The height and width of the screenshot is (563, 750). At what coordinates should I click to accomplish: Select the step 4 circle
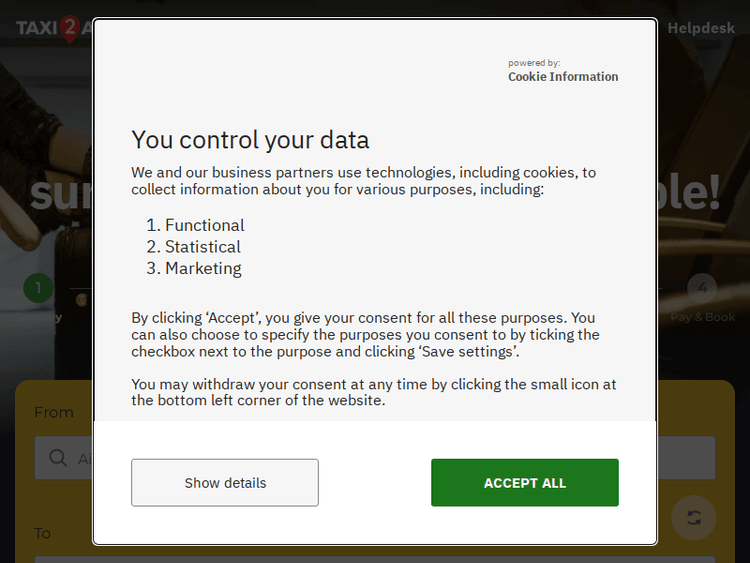[x=702, y=289]
